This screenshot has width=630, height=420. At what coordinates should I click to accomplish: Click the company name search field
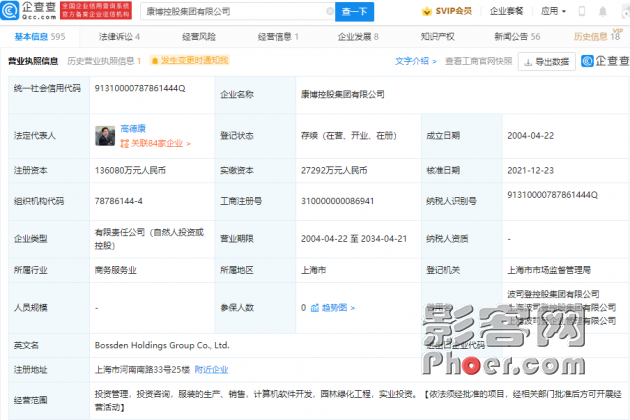coord(235,12)
